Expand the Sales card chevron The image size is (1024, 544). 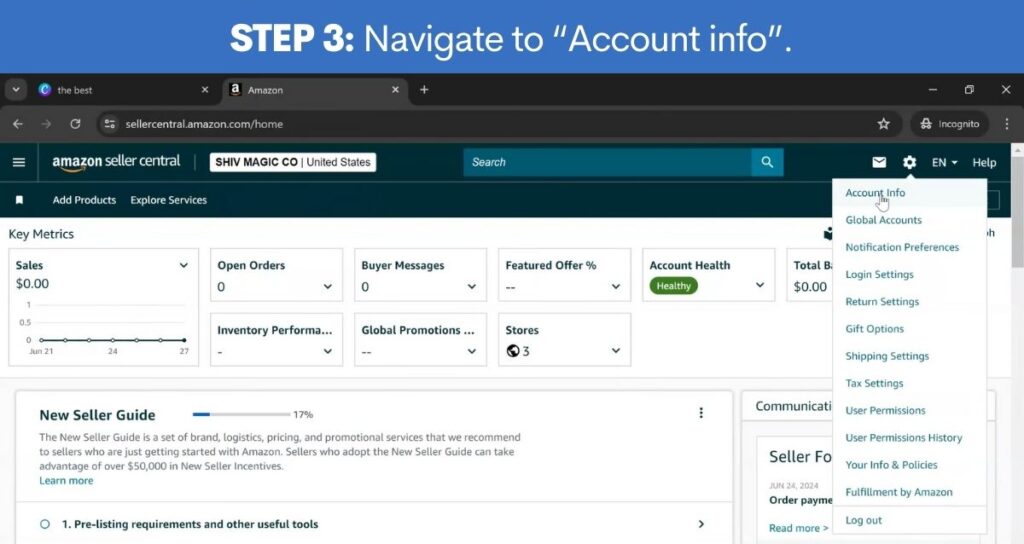(184, 265)
